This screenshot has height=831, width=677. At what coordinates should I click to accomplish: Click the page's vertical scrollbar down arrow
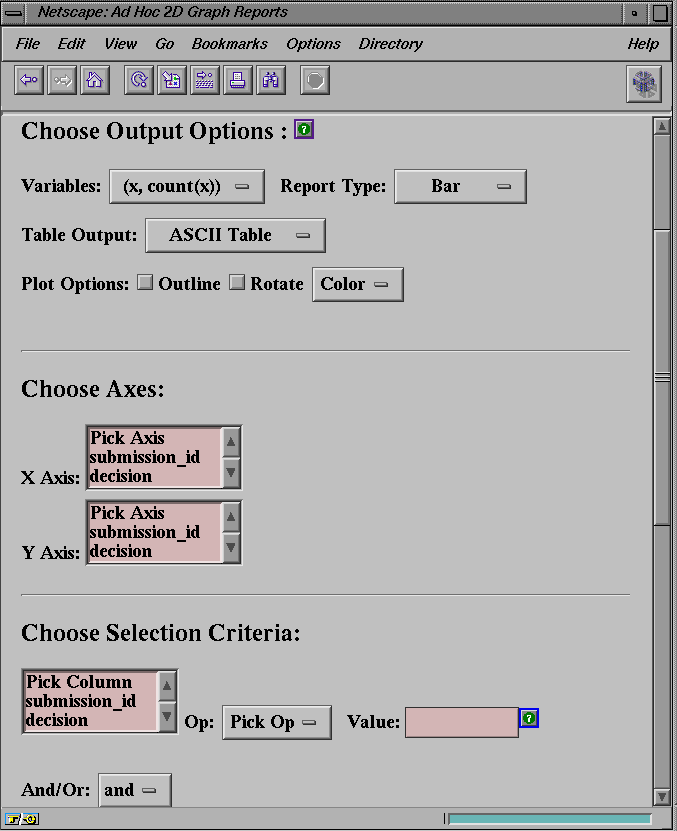coord(661,796)
